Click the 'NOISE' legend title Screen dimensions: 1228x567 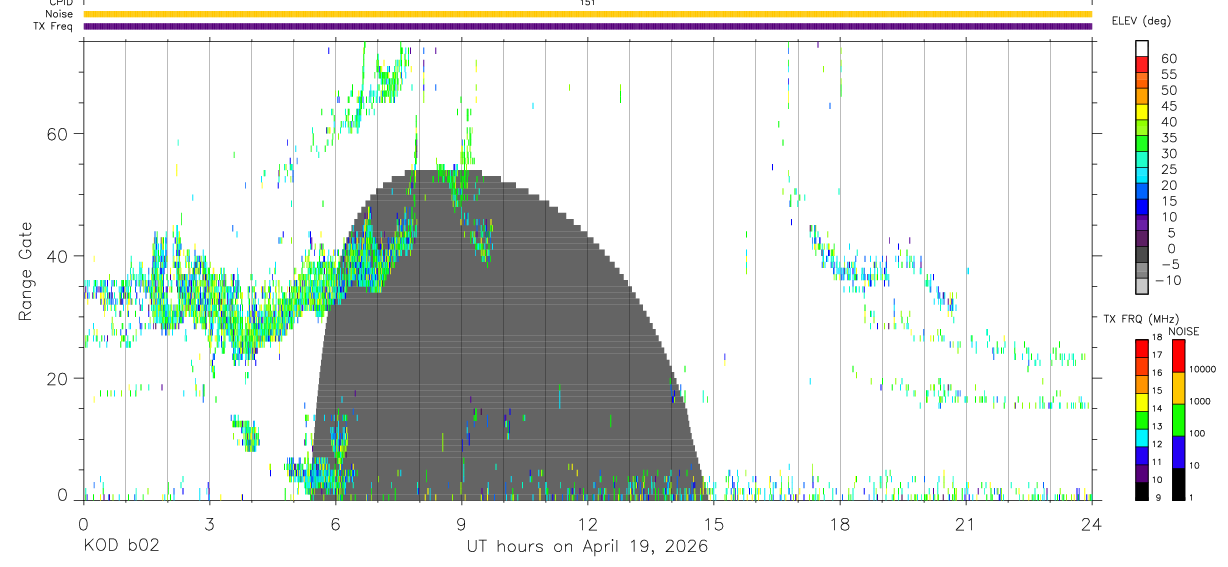point(1184,331)
